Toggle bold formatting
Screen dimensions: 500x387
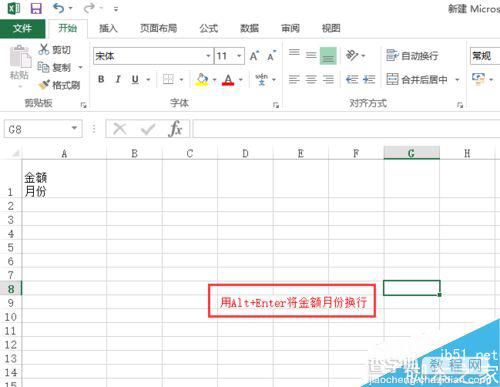pyautogui.click(x=101, y=79)
